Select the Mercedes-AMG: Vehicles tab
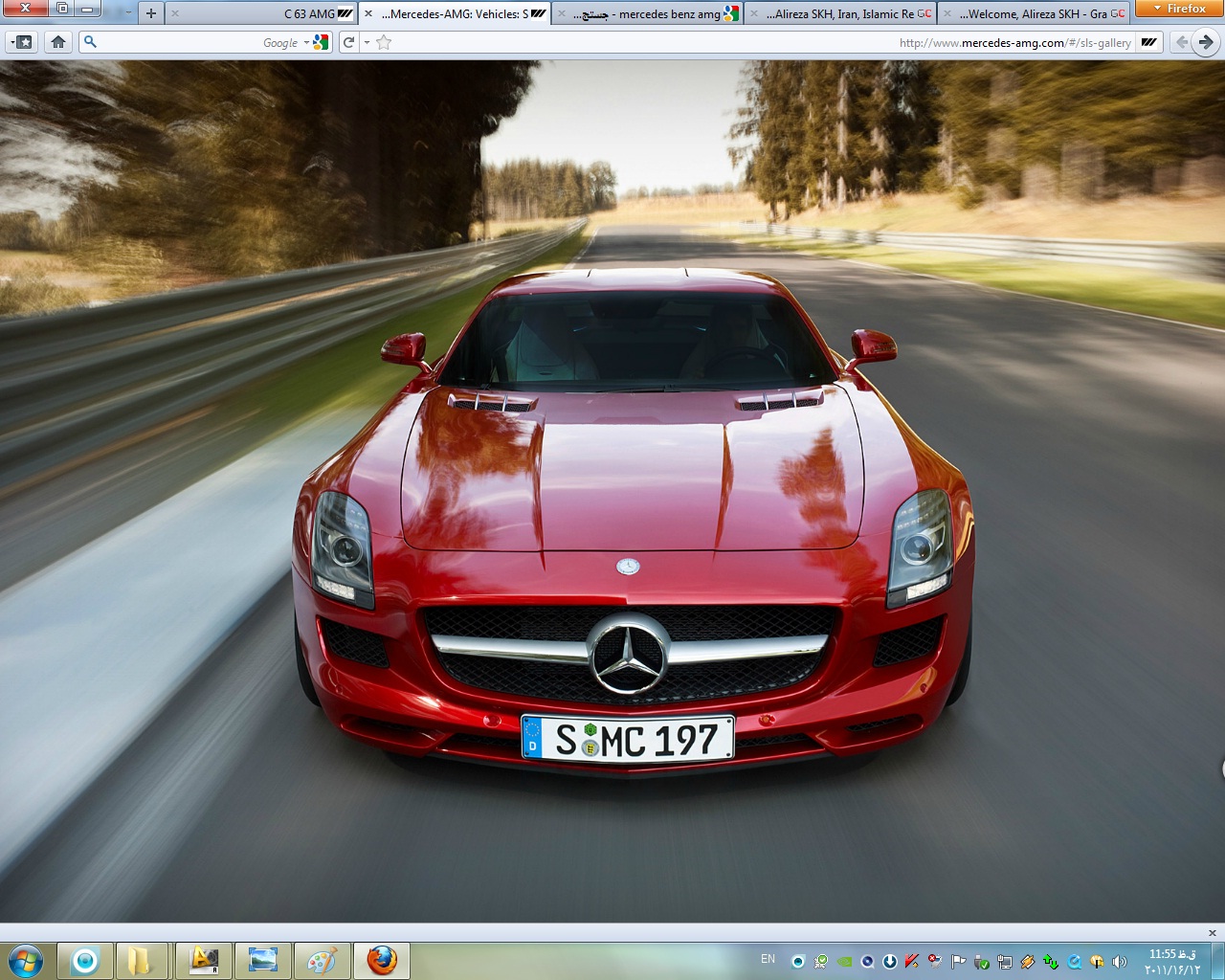The height and width of the screenshot is (980, 1225). [x=455, y=13]
